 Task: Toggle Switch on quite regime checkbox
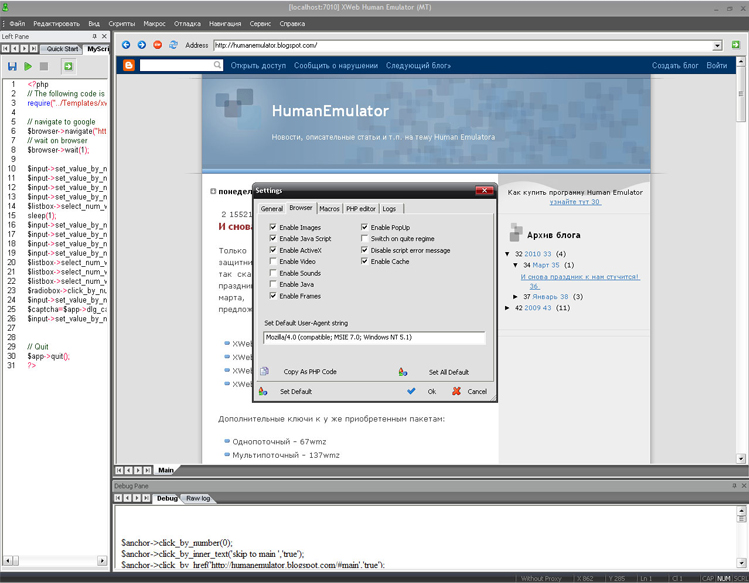coord(365,239)
